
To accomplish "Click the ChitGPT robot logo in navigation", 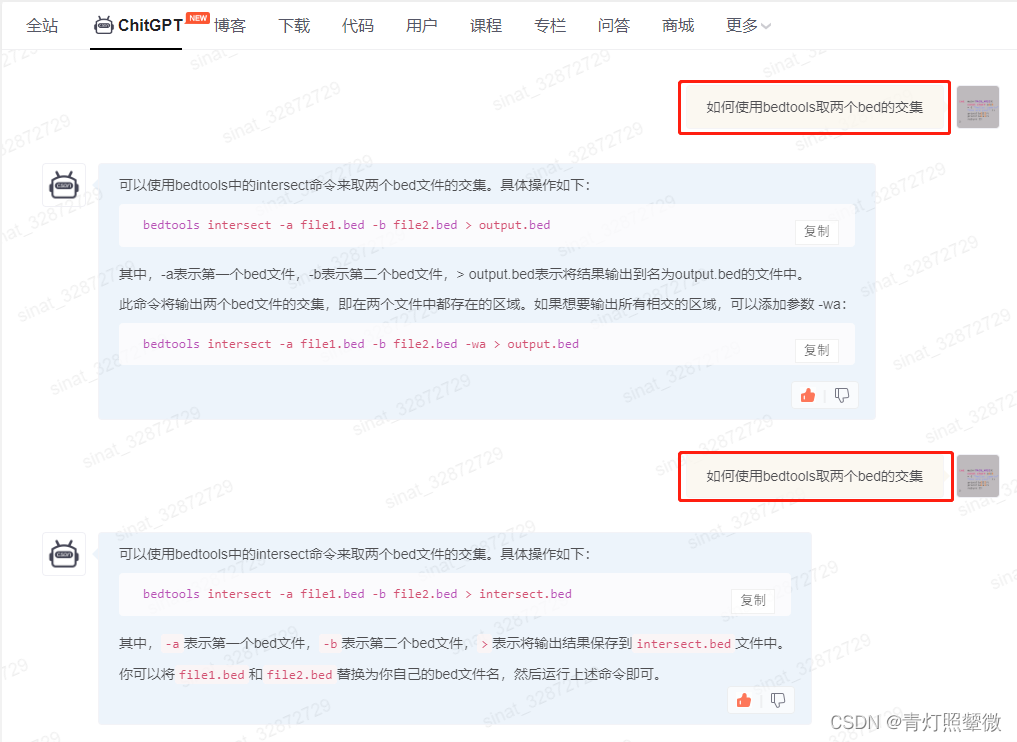I will 103,26.
